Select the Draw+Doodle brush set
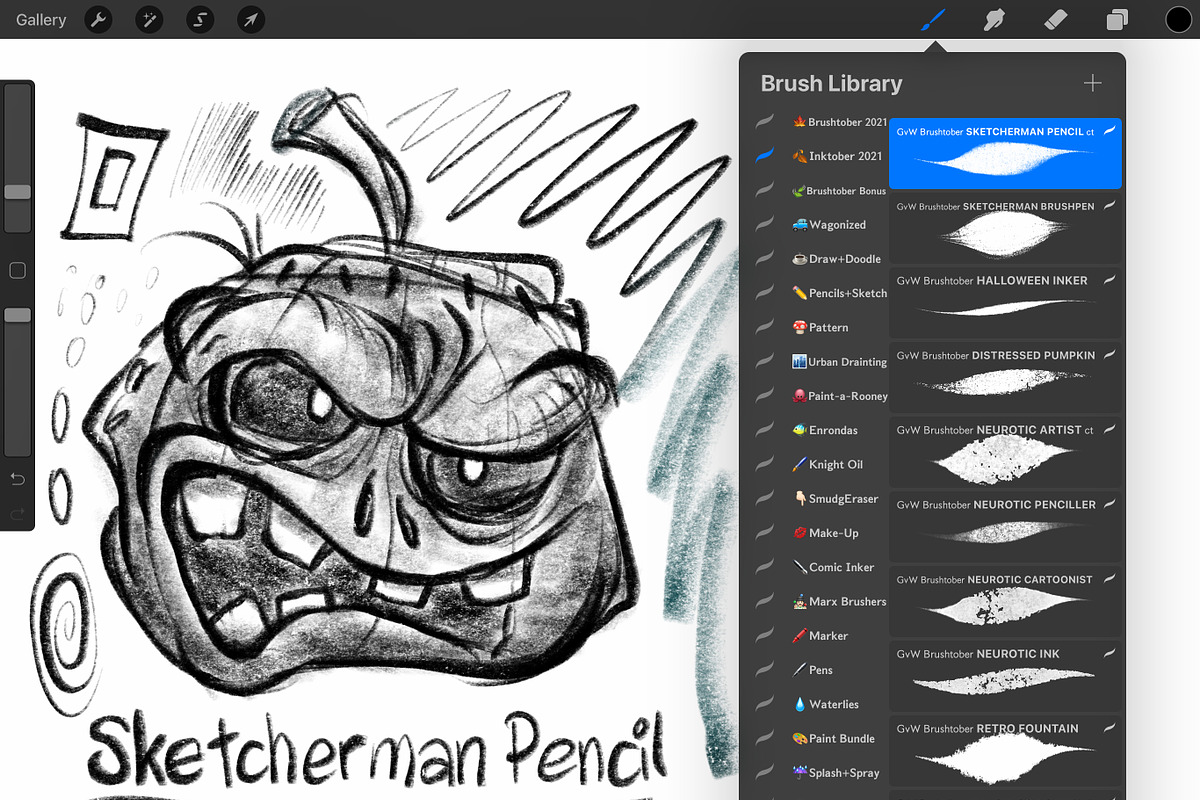The width and height of the screenshot is (1200, 800). click(x=836, y=259)
